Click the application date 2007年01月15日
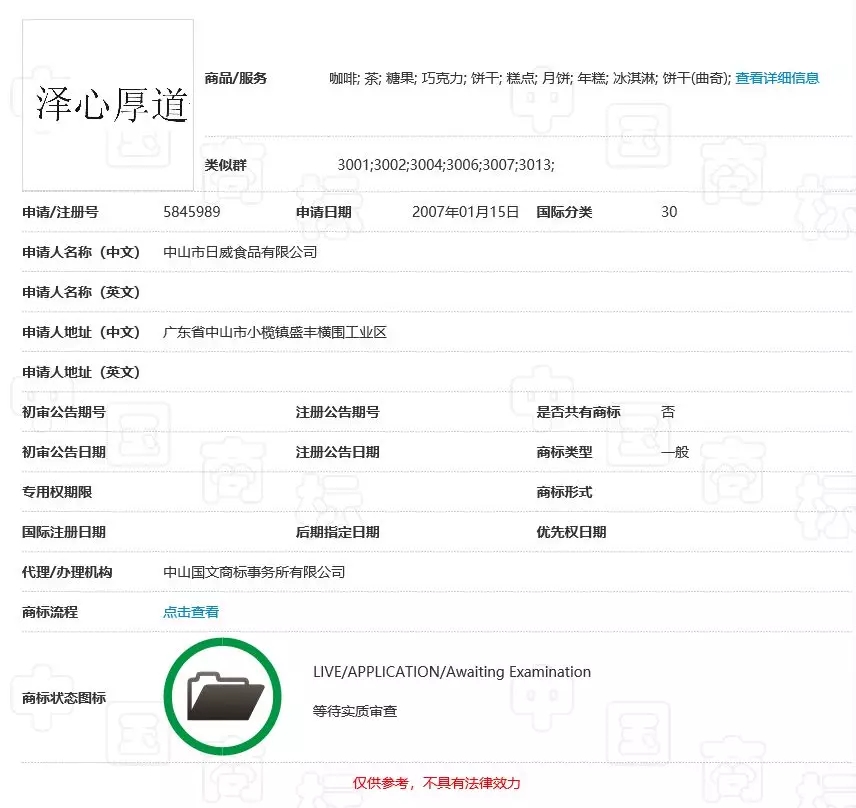Viewport: 856px width, 808px height. (465, 212)
